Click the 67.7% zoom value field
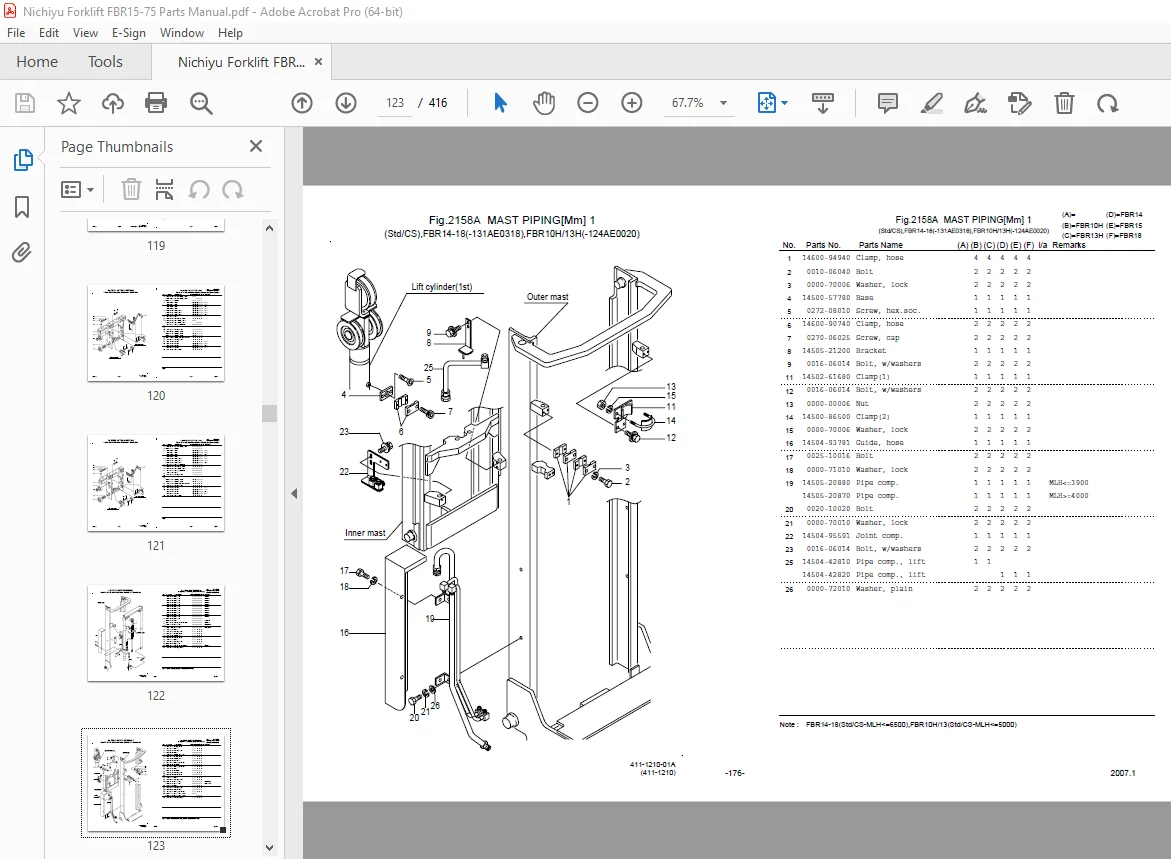The width and height of the screenshot is (1171, 859). pos(688,103)
